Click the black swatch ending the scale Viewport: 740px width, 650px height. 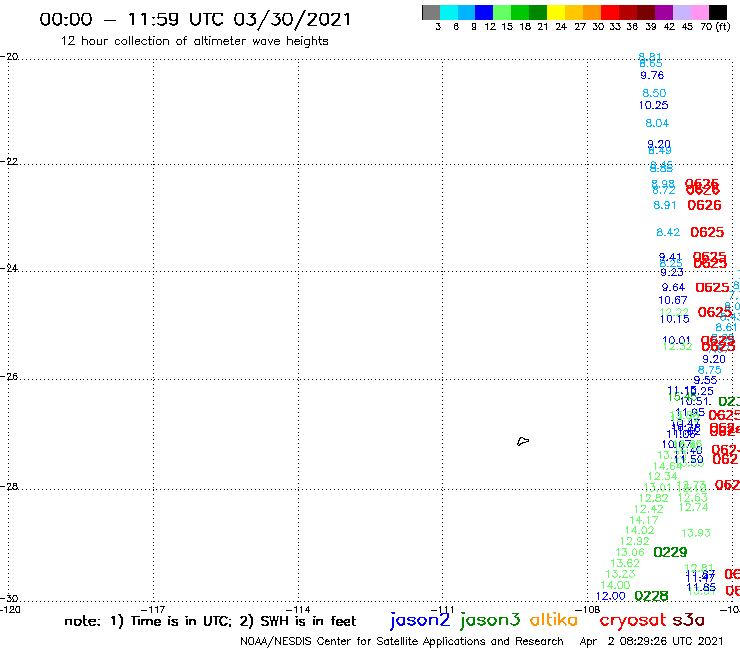[717, 12]
